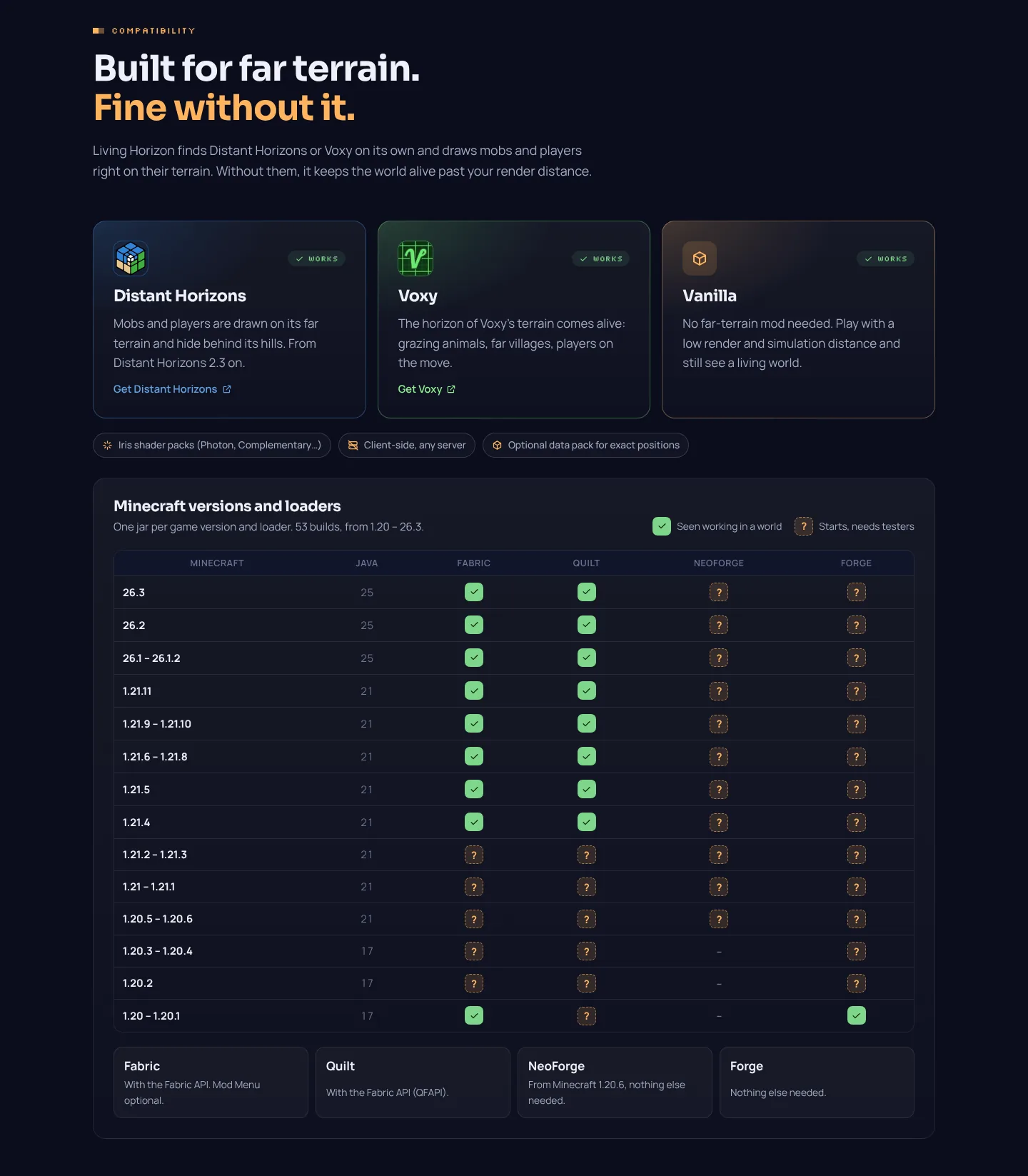Click Fabric green check for 1.20 – 1.20.1
This screenshot has width=1028, height=1176.
coord(474,1015)
